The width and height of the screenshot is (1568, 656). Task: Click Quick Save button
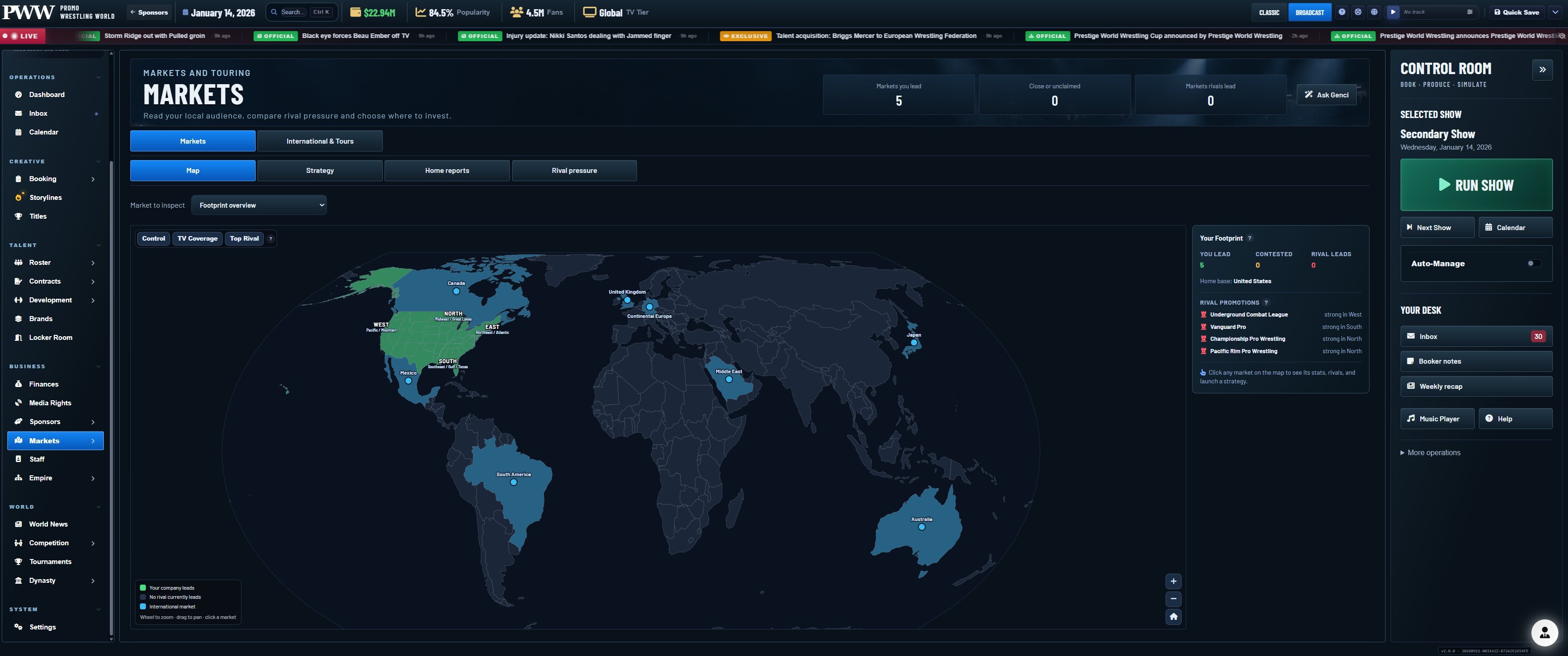[x=1517, y=12]
